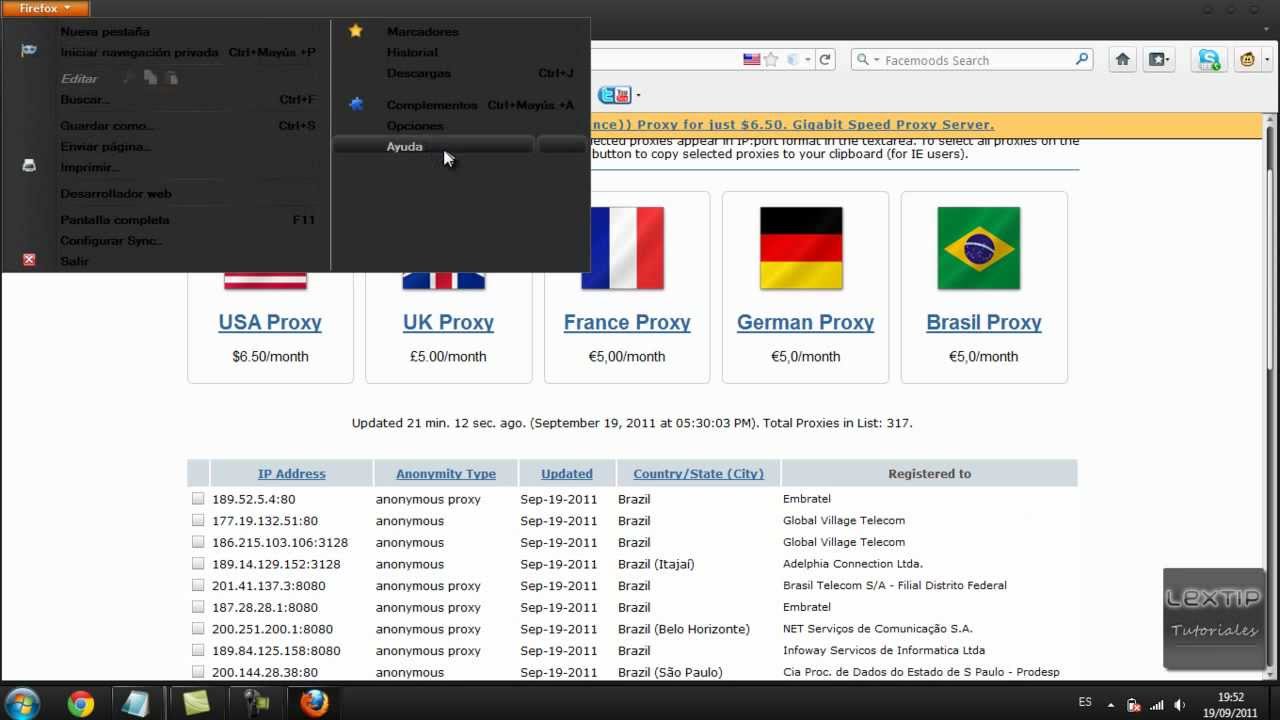1280x720 pixels.
Task: Click the search magnifier go icon
Action: [1082, 60]
